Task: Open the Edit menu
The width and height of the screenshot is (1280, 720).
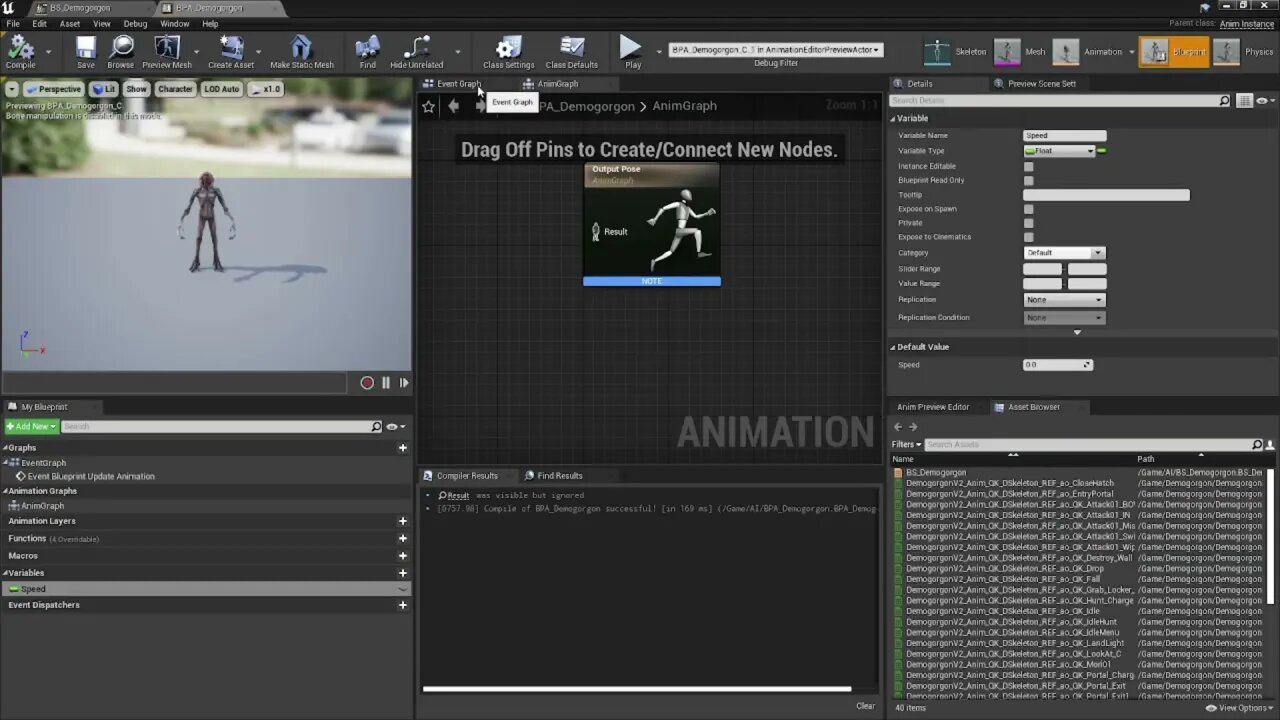Action: (x=39, y=23)
